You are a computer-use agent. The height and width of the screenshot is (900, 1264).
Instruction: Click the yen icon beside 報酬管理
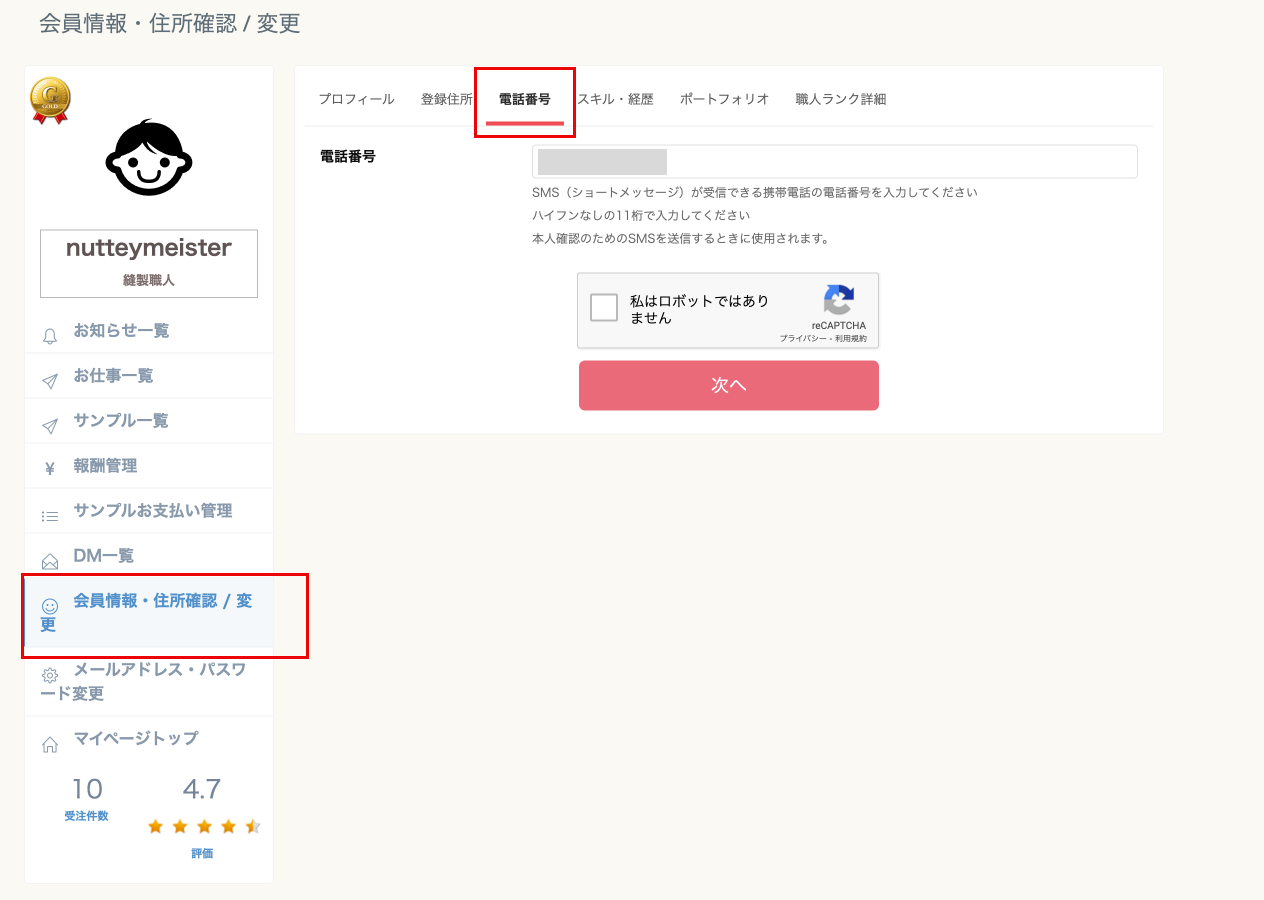[x=50, y=468]
